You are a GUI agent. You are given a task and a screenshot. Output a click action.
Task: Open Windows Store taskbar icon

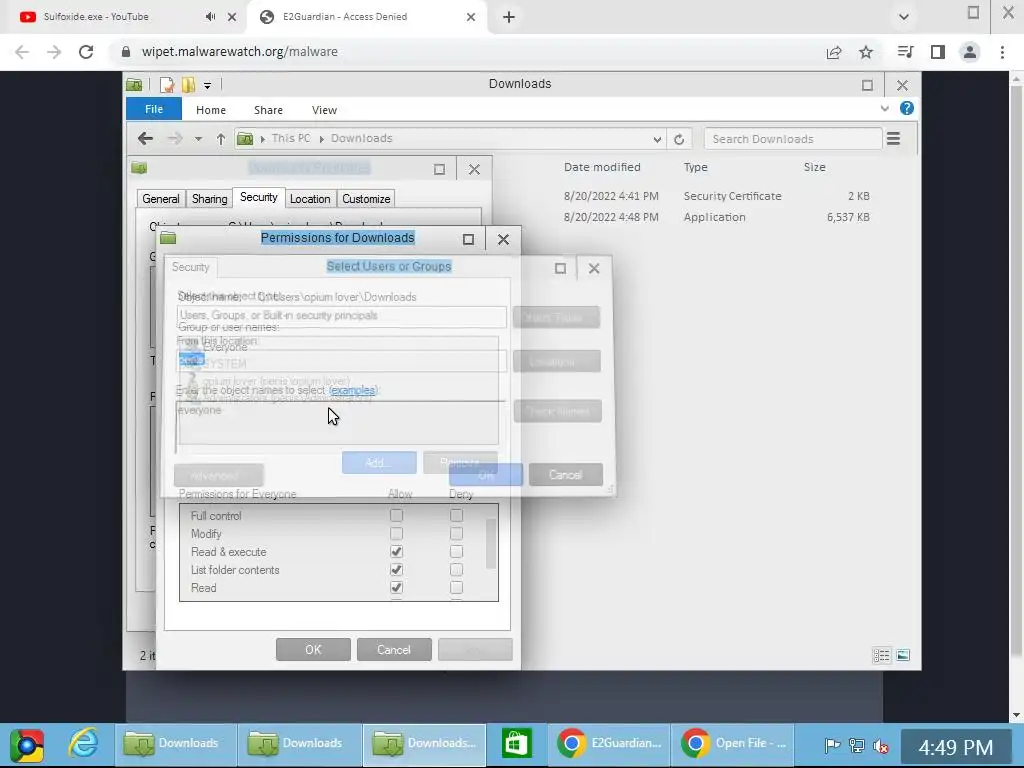coord(516,744)
